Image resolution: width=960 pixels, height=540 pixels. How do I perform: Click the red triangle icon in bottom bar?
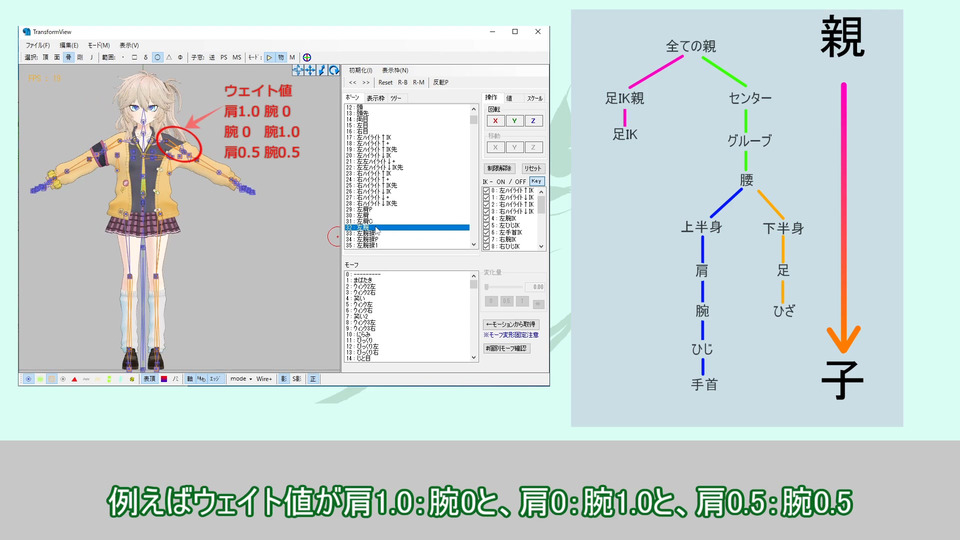click(x=75, y=379)
